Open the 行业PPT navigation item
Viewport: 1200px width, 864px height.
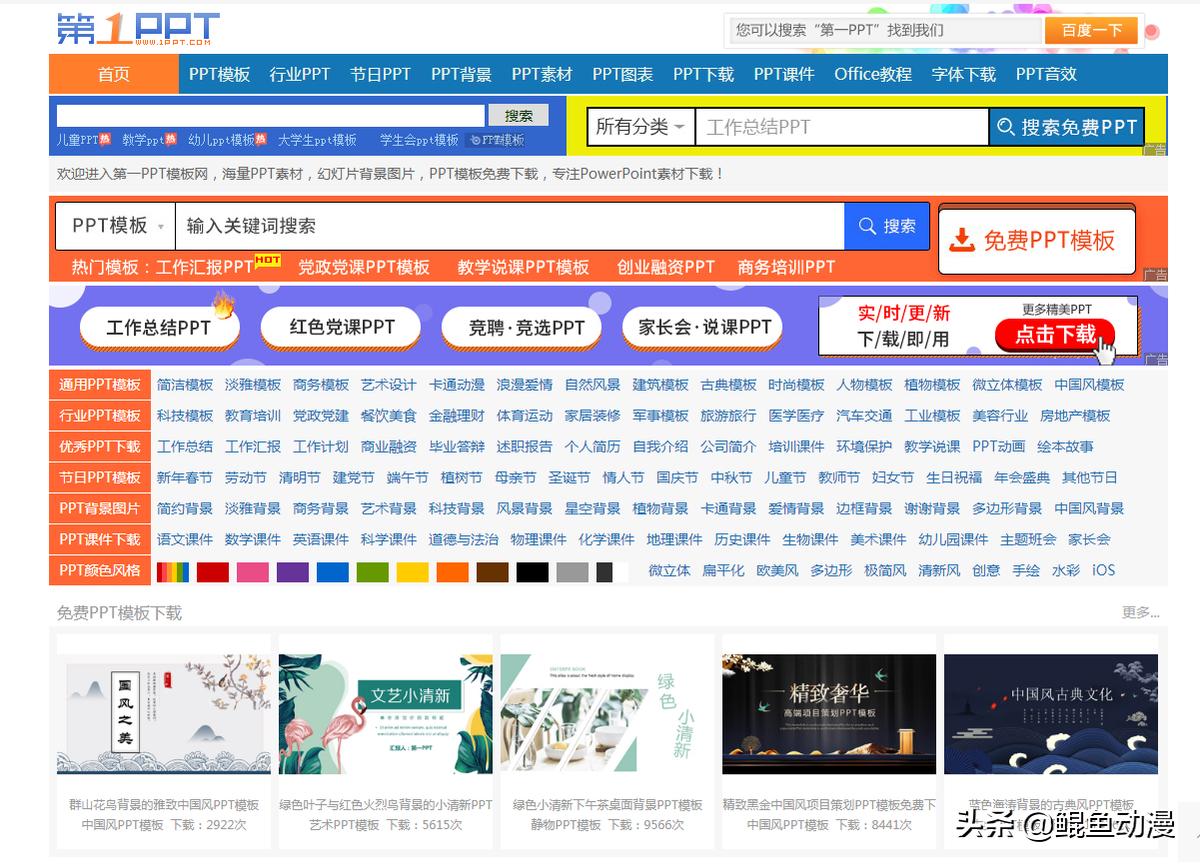coord(299,74)
